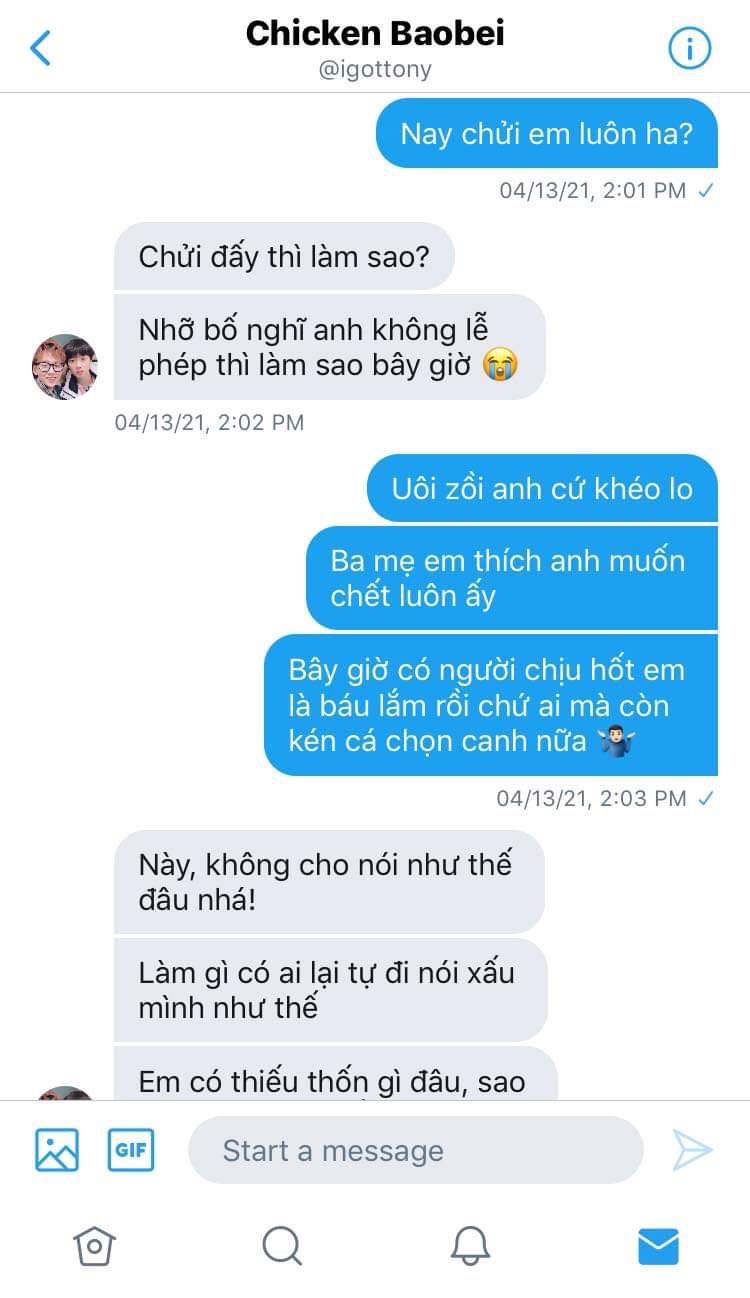
Task: Open the Messages envelope tab
Action: (658, 1246)
